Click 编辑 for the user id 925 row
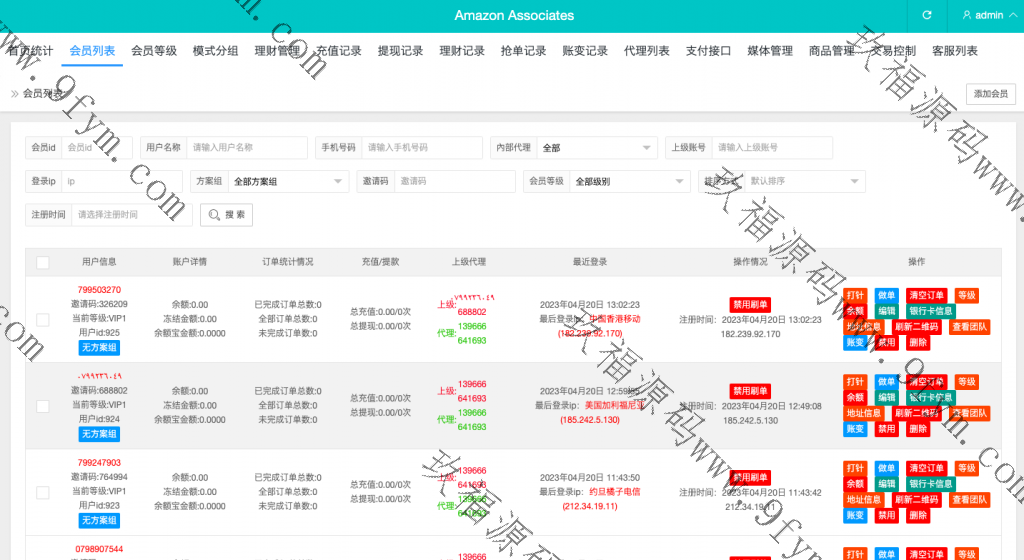 tap(886, 311)
